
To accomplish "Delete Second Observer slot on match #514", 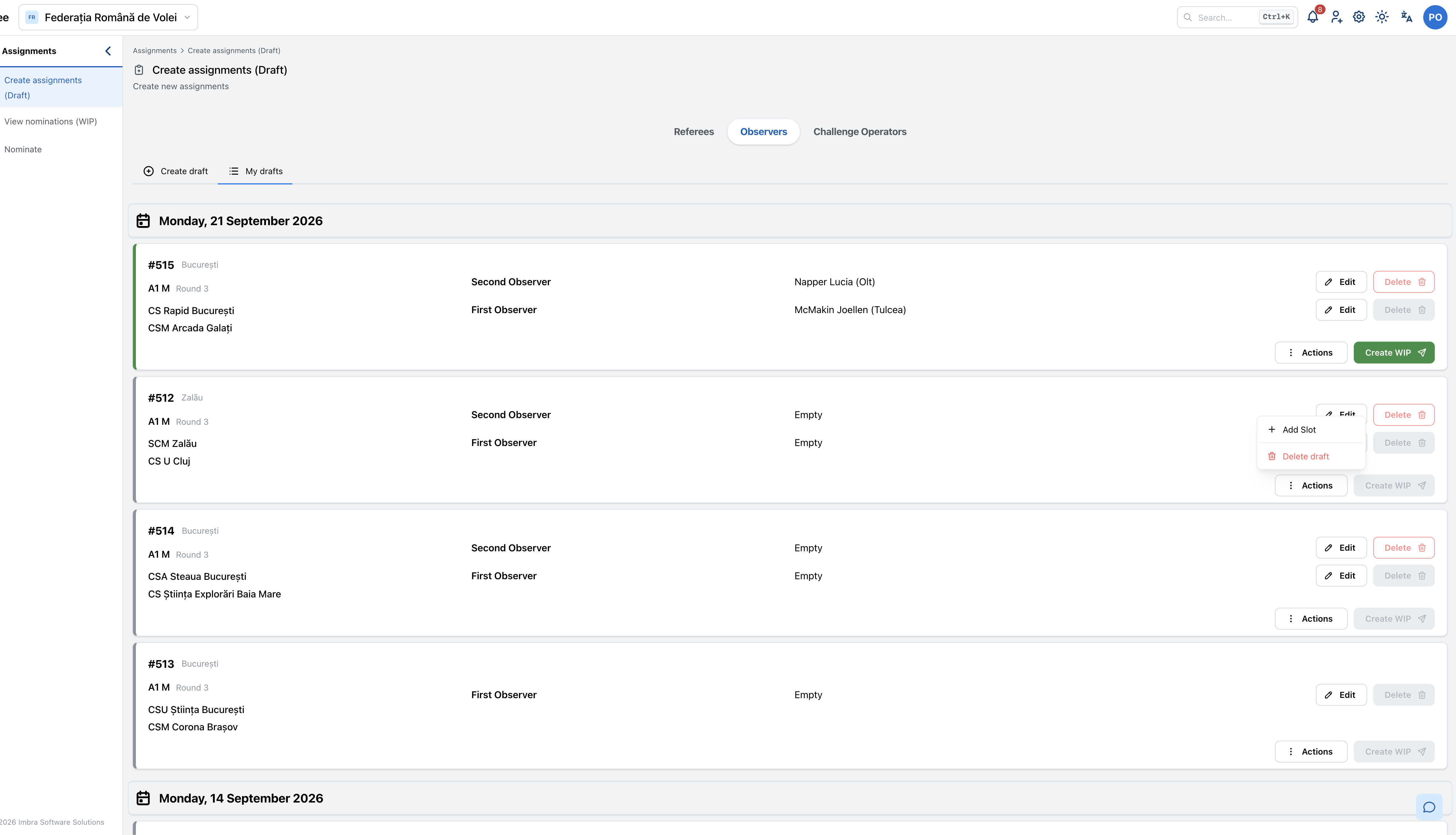I will pyautogui.click(x=1404, y=548).
